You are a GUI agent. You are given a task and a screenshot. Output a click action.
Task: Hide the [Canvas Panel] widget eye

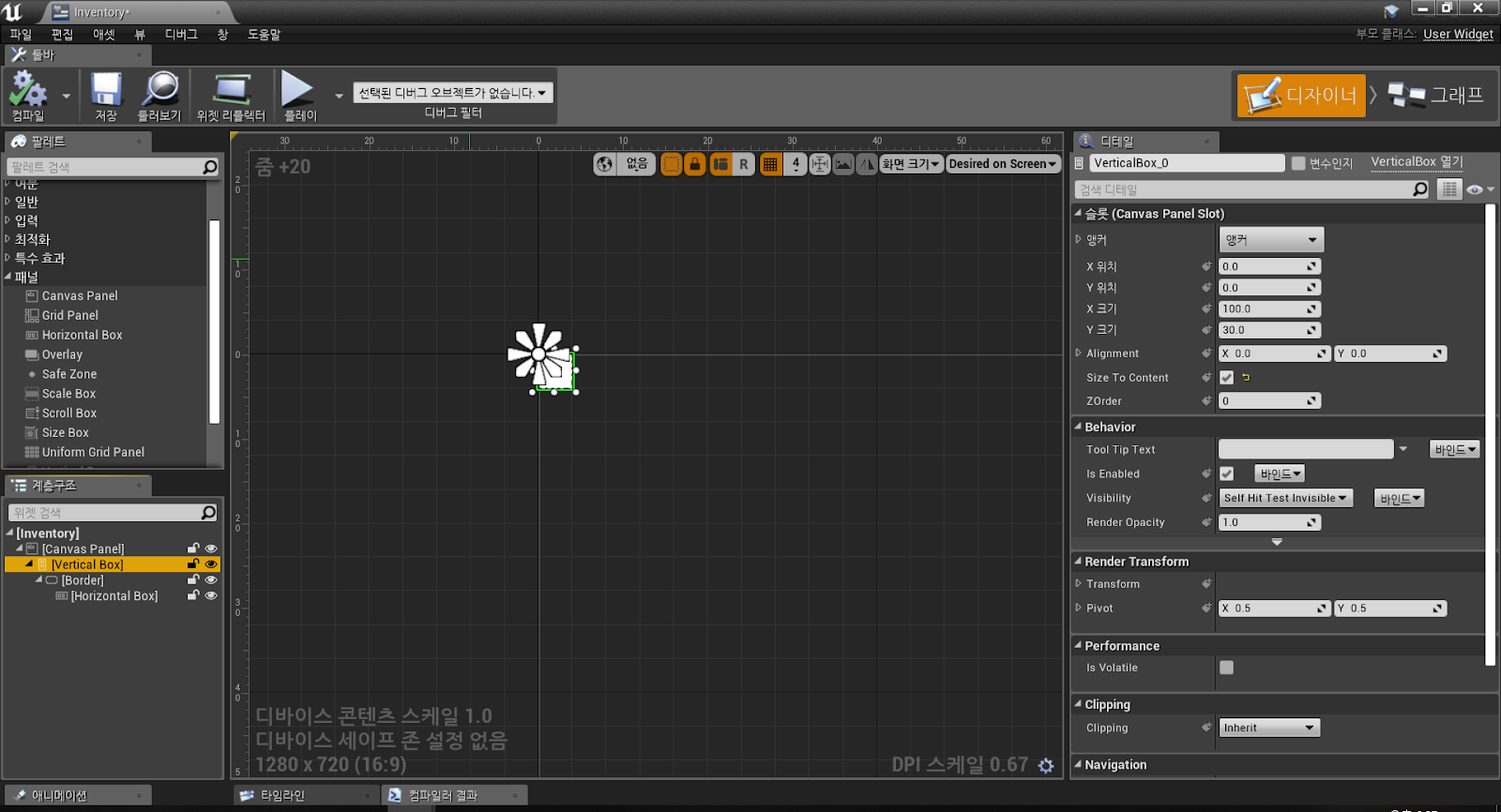(x=211, y=549)
